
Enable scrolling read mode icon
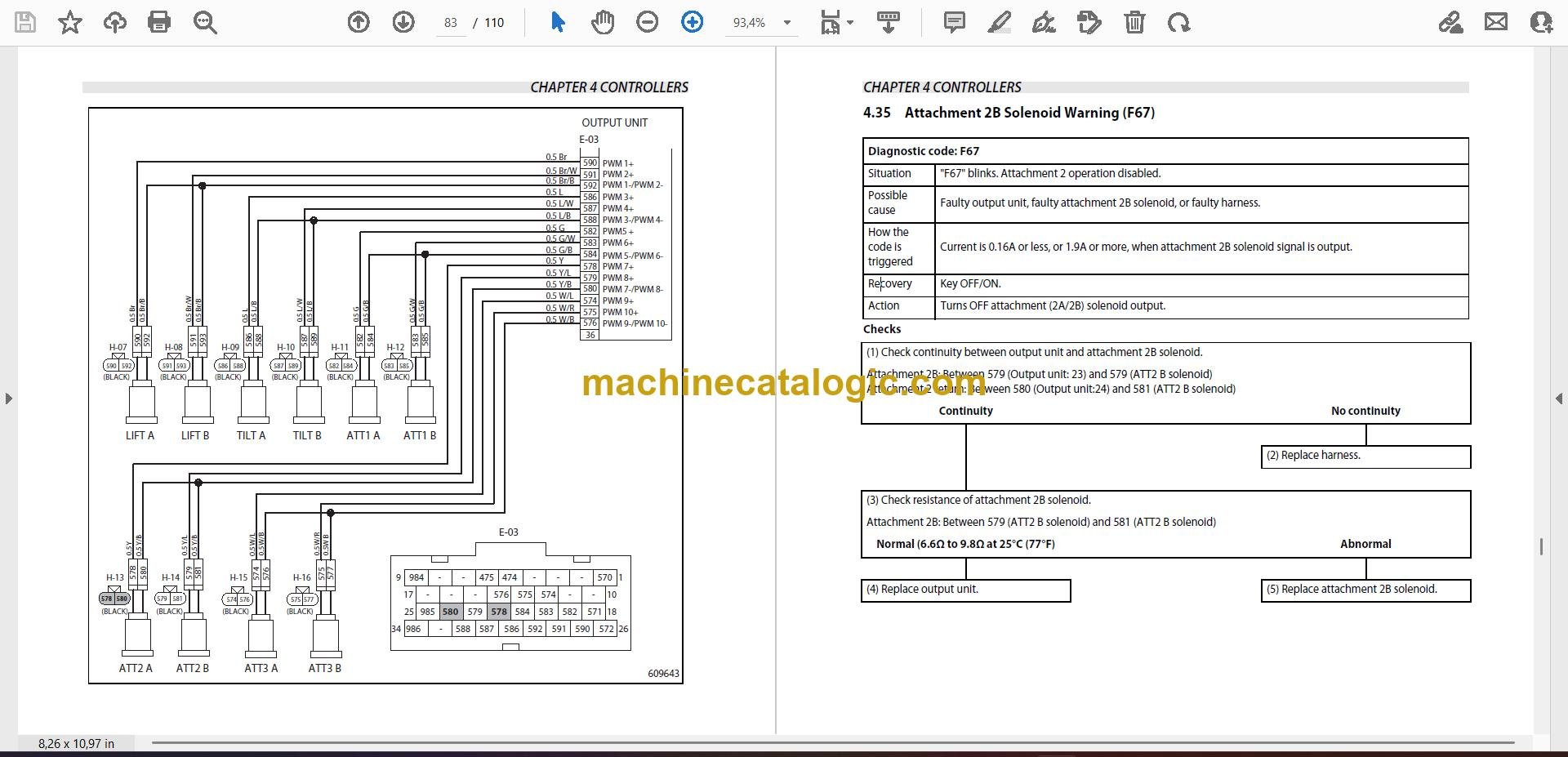click(889, 22)
